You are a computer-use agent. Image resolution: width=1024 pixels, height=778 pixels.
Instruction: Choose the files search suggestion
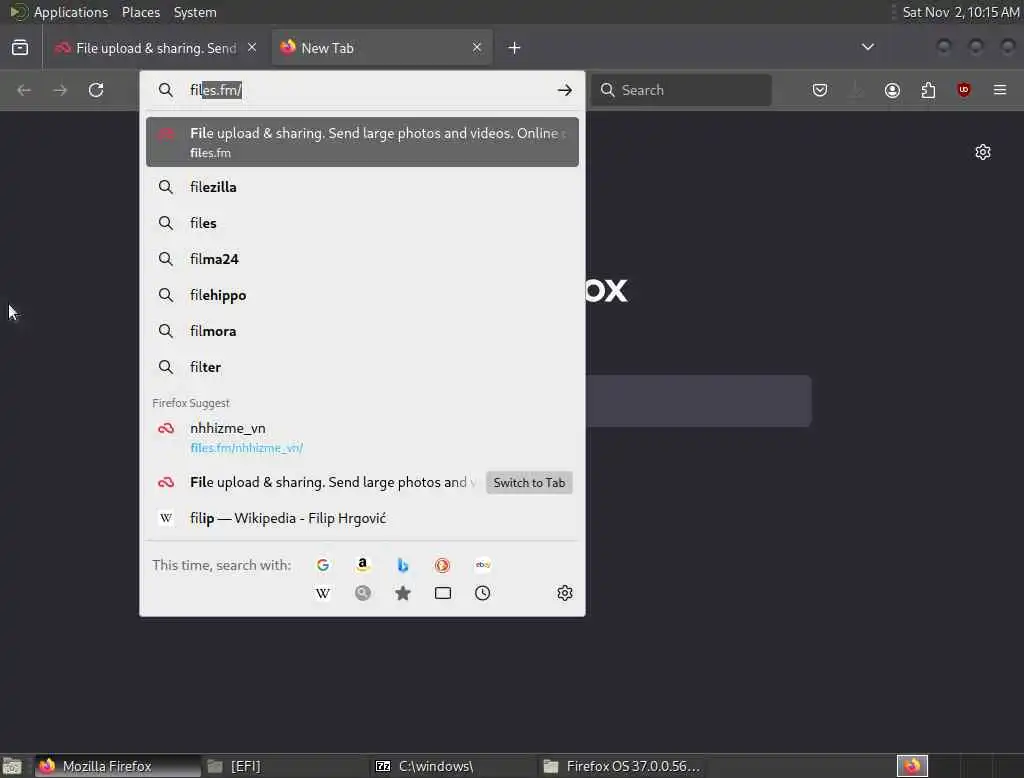362,223
